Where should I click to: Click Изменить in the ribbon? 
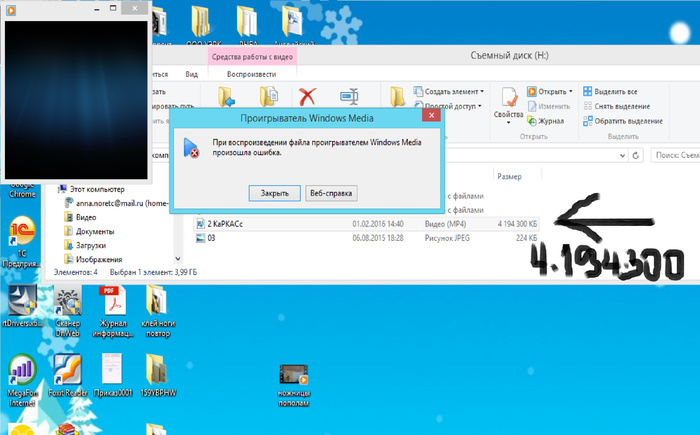549,106
